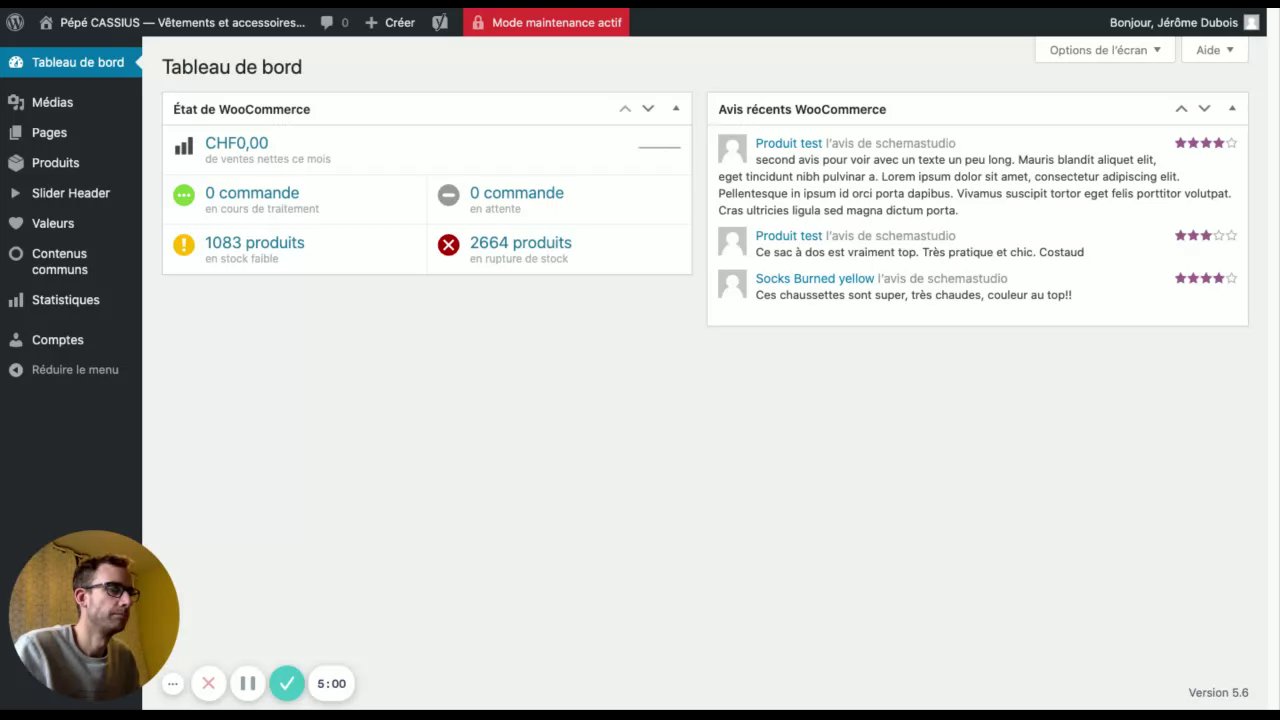Click the Contenus communs circle icon

16,254
